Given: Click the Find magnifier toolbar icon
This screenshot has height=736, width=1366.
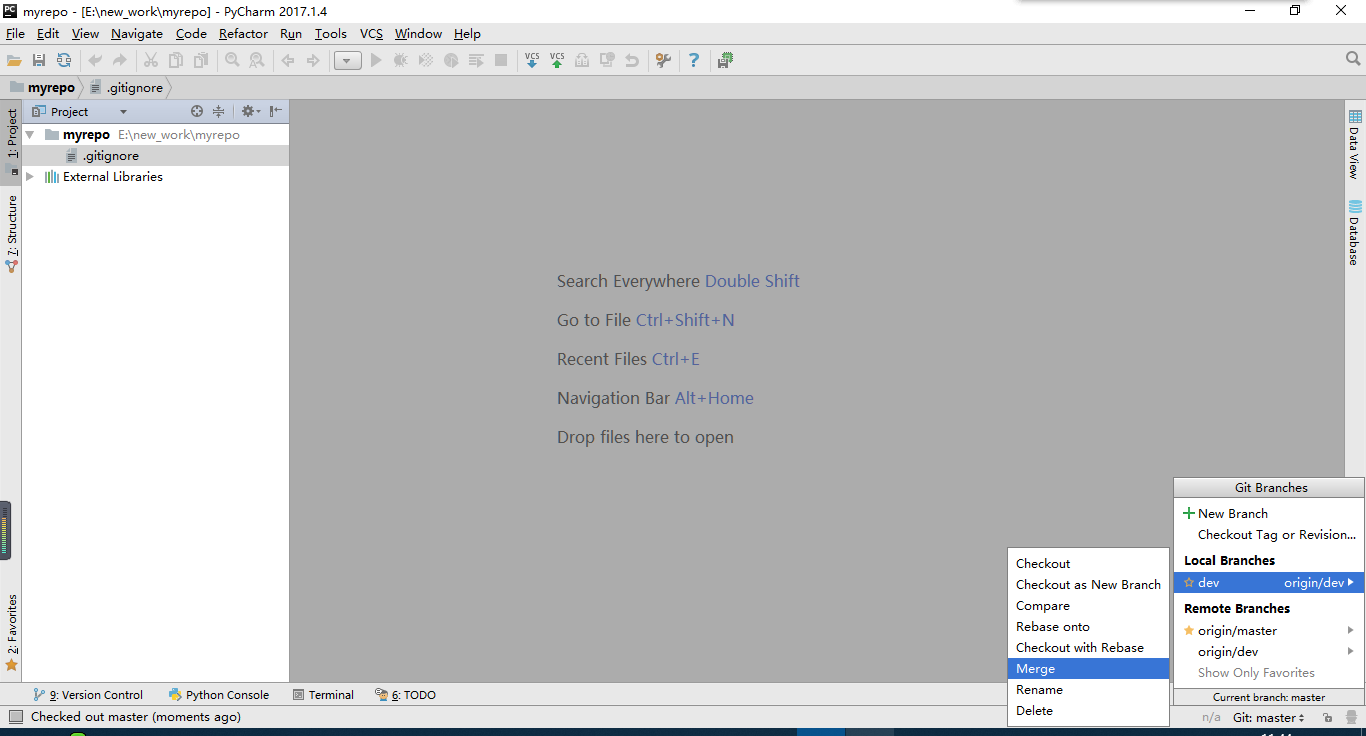Looking at the screenshot, I should 232,61.
